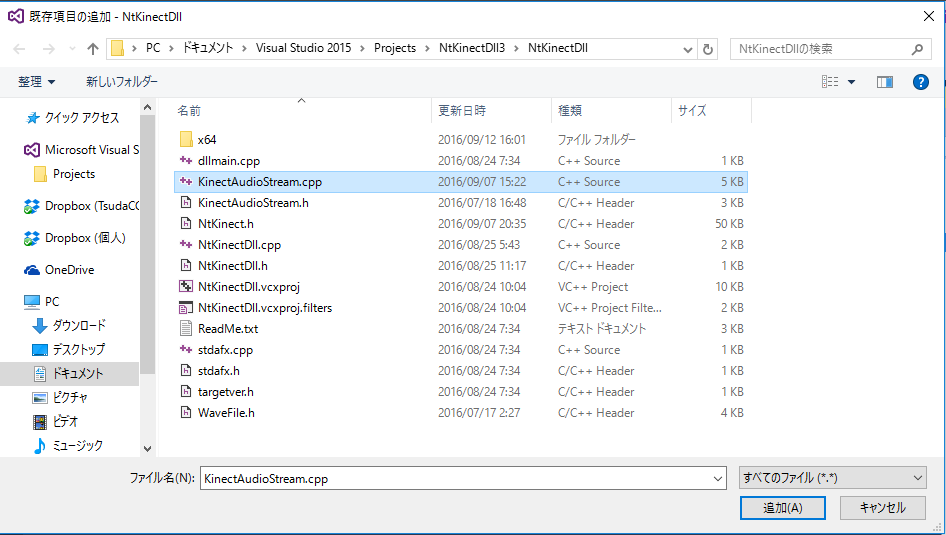Image resolution: width=946 pixels, height=535 pixels.
Task: Click the help question mark icon
Action: pyautogui.click(x=921, y=82)
